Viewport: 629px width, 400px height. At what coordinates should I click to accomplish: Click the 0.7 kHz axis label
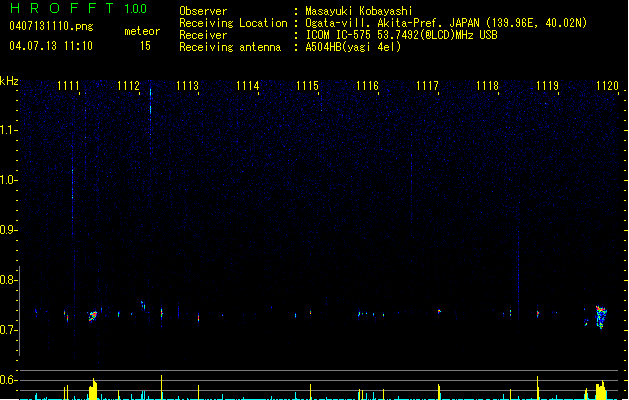(x=8, y=330)
